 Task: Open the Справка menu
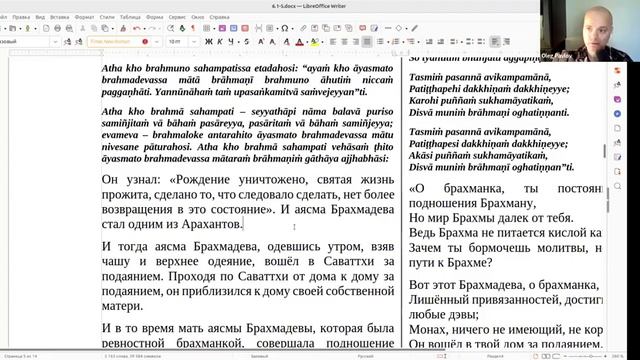pos(220,17)
